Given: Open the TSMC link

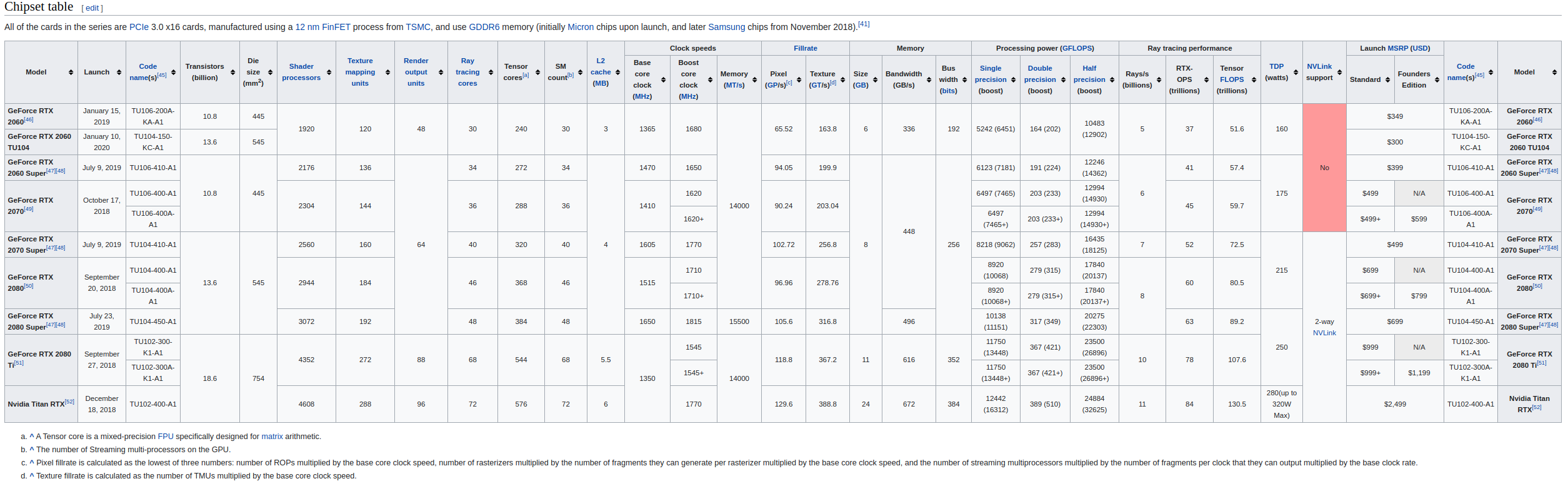Looking at the screenshot, I should click(x=418, y=27).
